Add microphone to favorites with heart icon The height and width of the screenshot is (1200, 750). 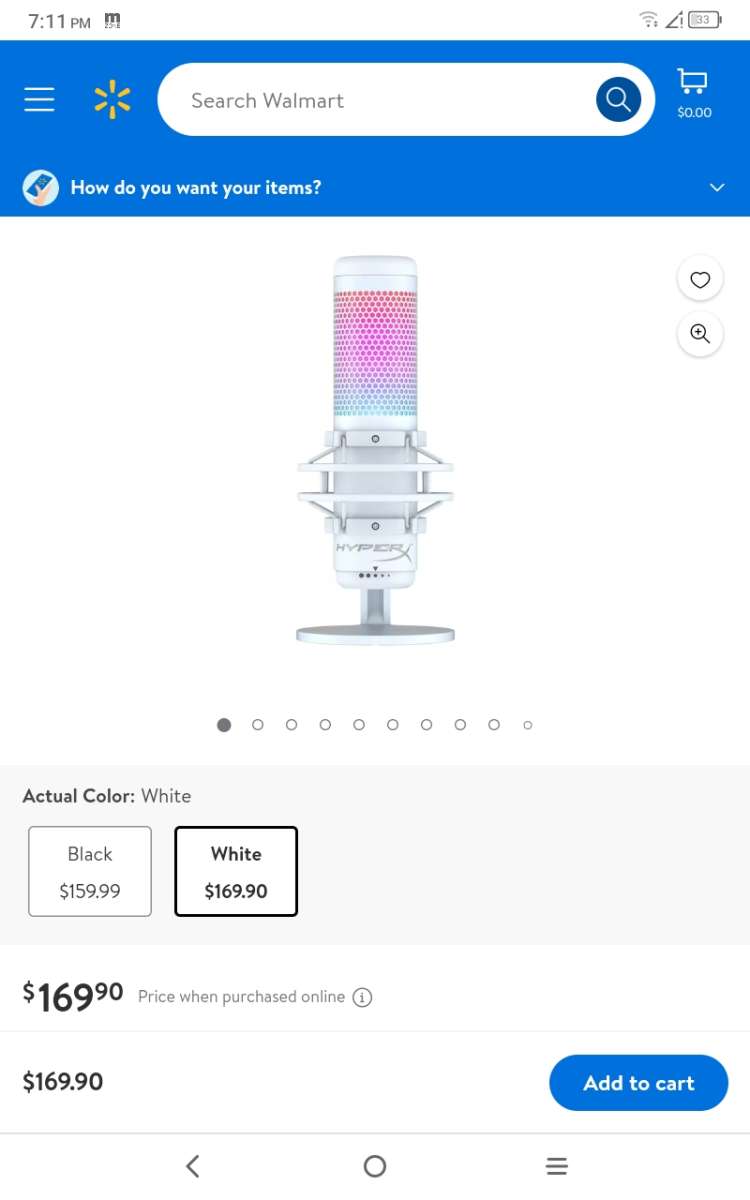[x=700, y=280]
